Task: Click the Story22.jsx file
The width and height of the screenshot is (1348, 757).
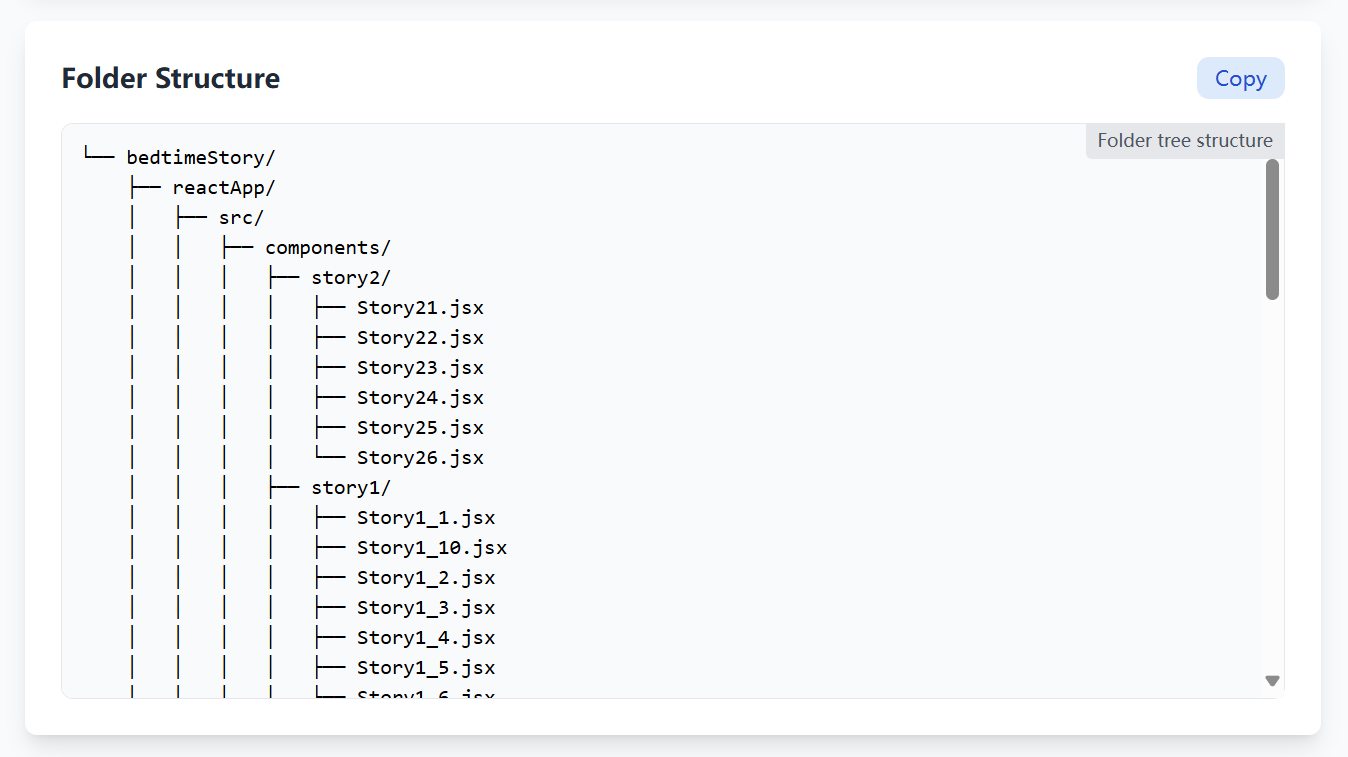Action: (420, 337)
